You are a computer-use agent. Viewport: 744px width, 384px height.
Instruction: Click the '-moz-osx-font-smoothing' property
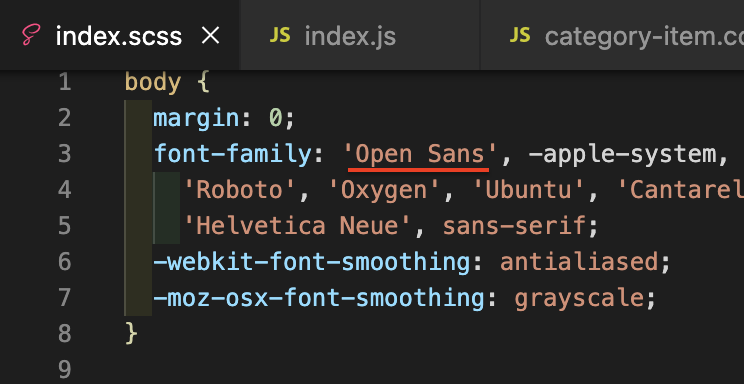(x=318, y=298)
